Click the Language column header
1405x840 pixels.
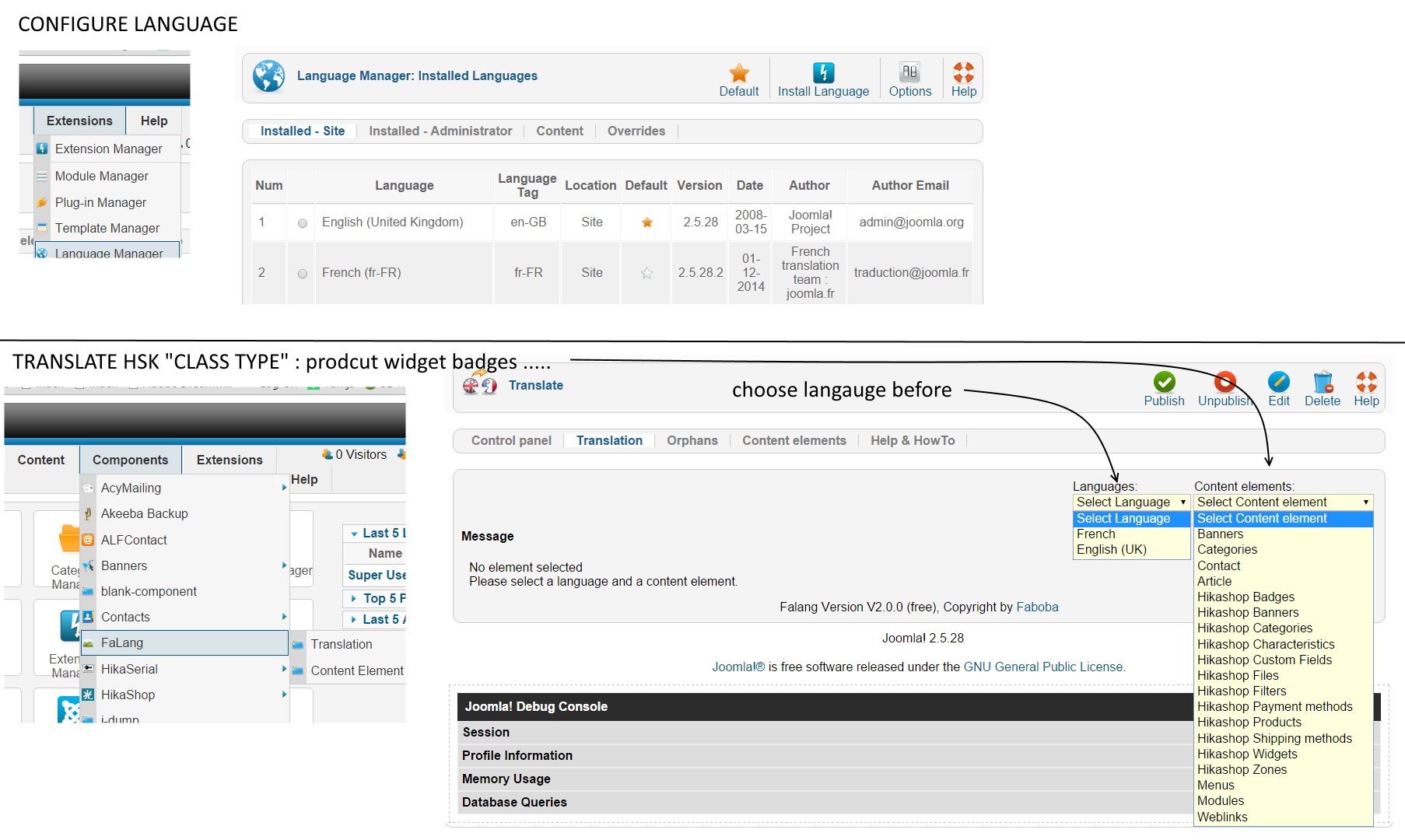pyautogui.click(x=404, y=186)
